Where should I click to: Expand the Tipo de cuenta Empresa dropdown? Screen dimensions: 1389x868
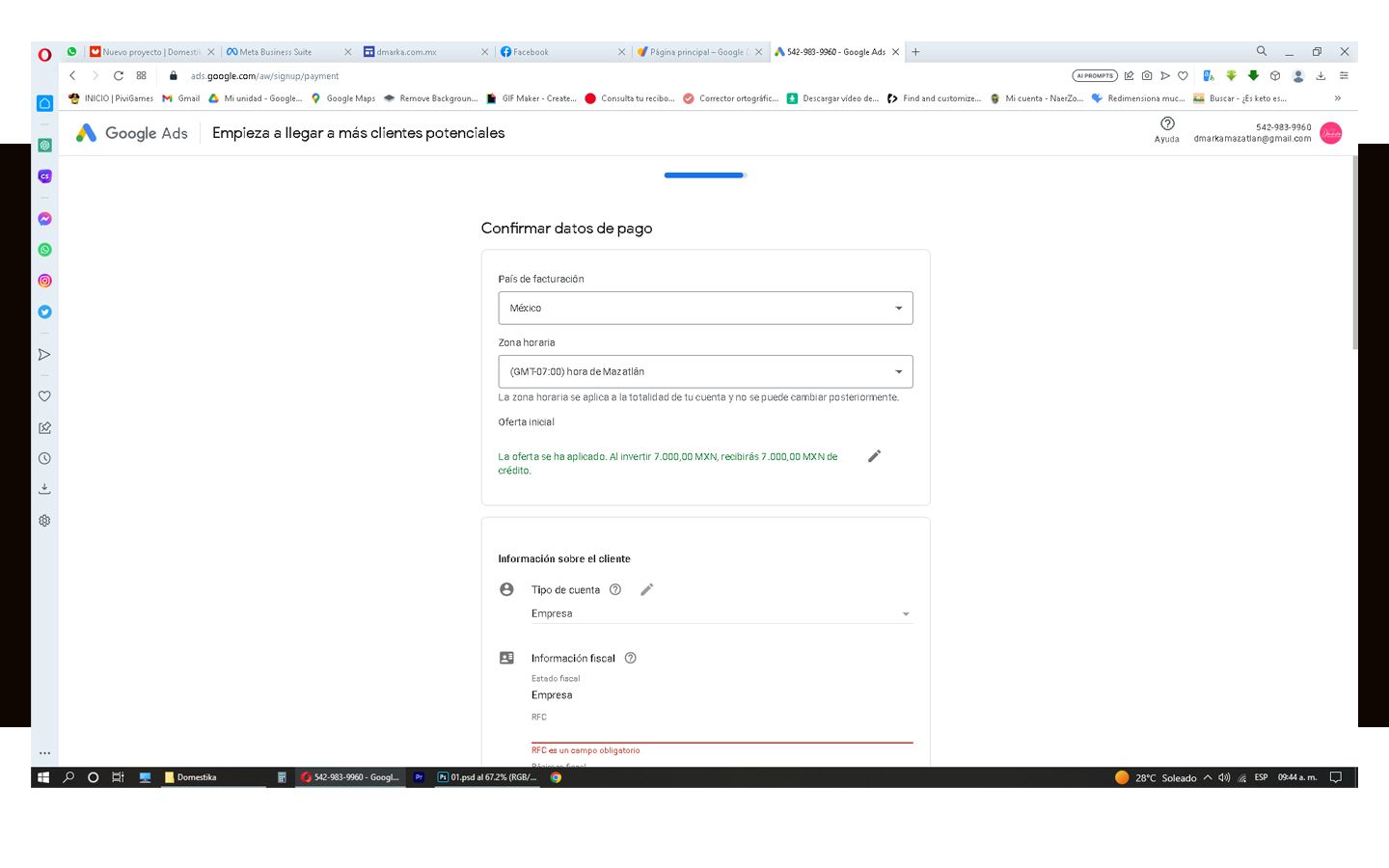[x=721, y=614]
